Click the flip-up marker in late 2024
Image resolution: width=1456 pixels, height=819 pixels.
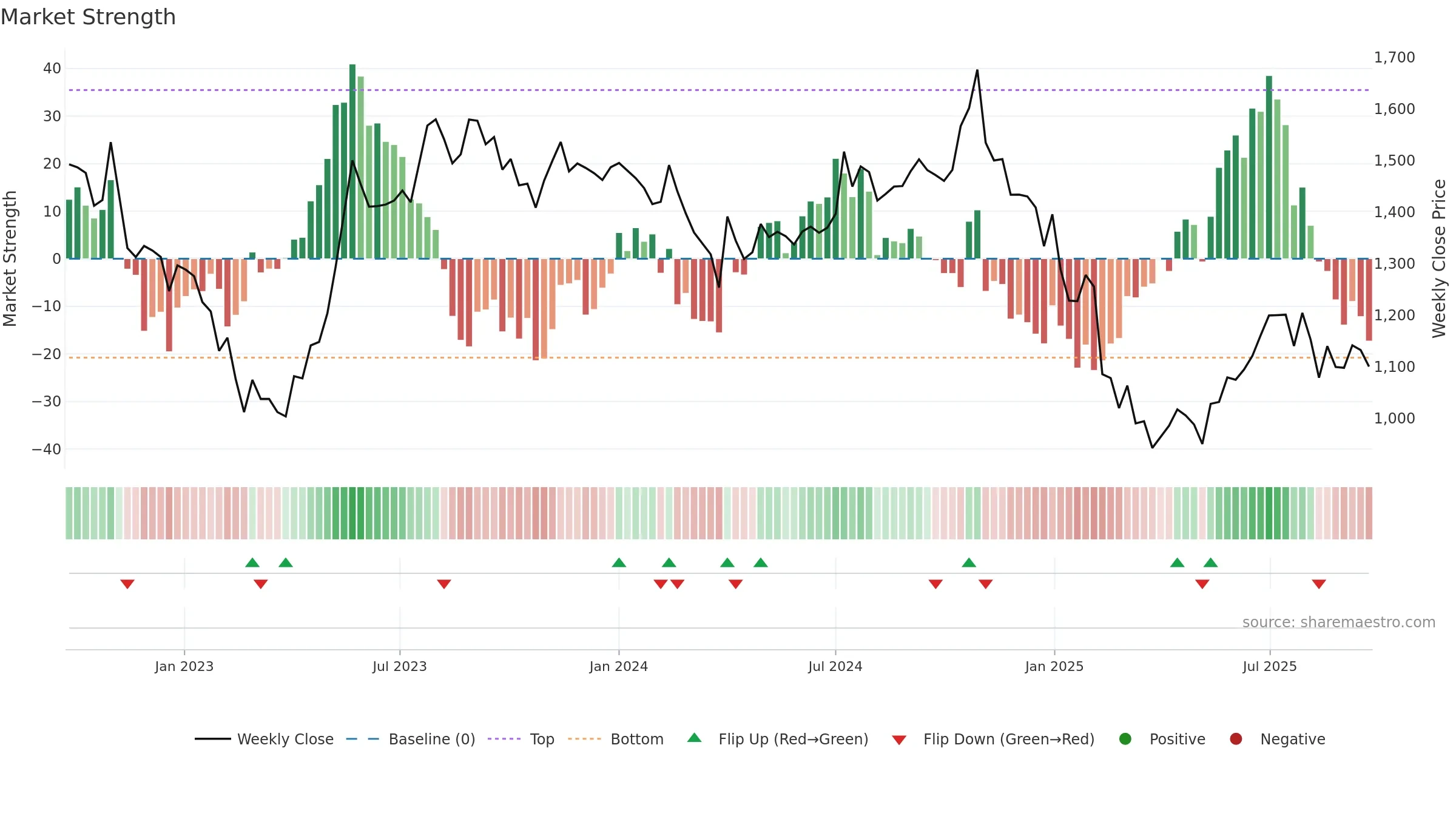coord(969,562)
